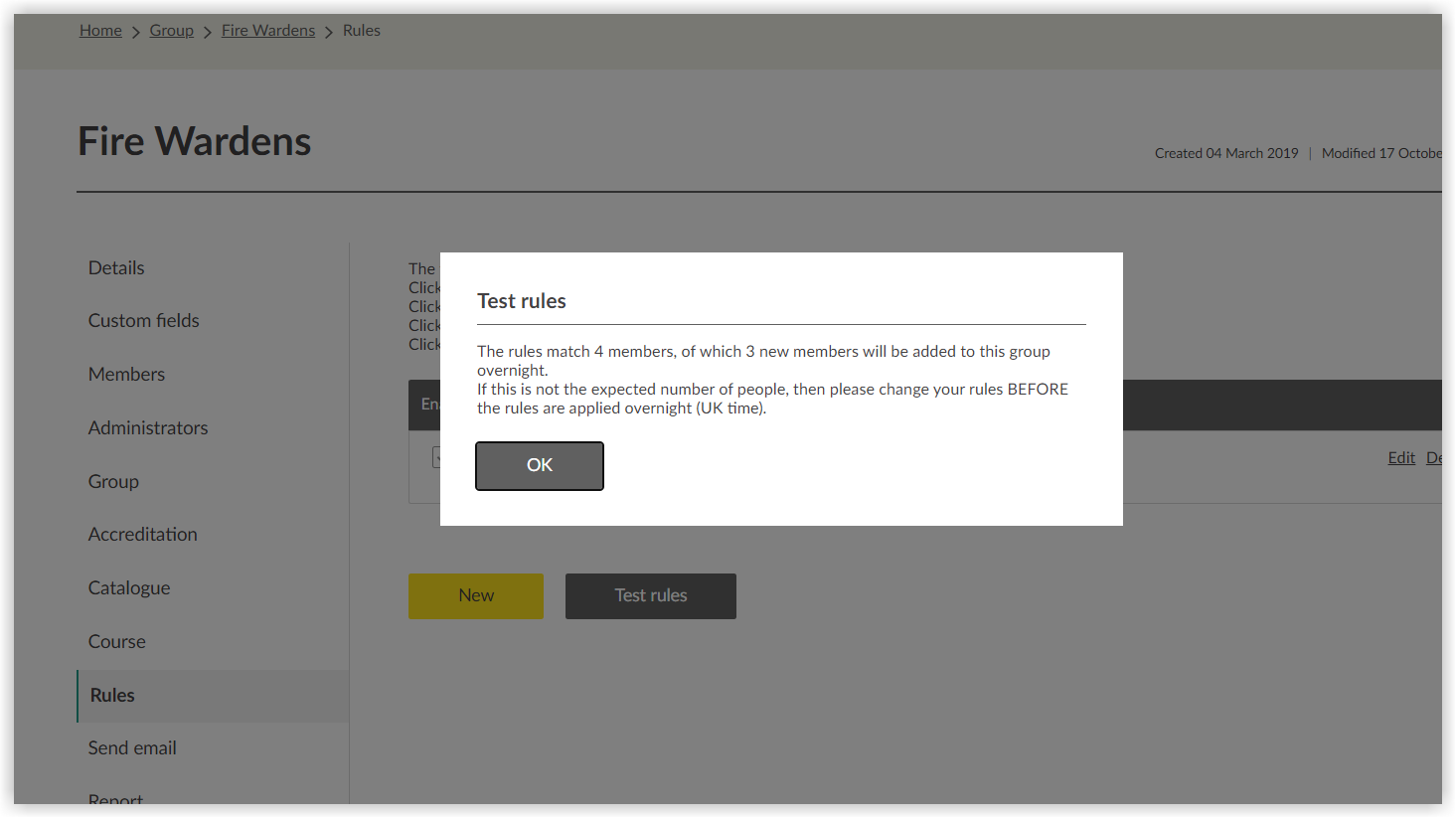Viewport: 1456px width, 818px height.
Task: Select Members from the sidebar
Action: click(126, 374)
